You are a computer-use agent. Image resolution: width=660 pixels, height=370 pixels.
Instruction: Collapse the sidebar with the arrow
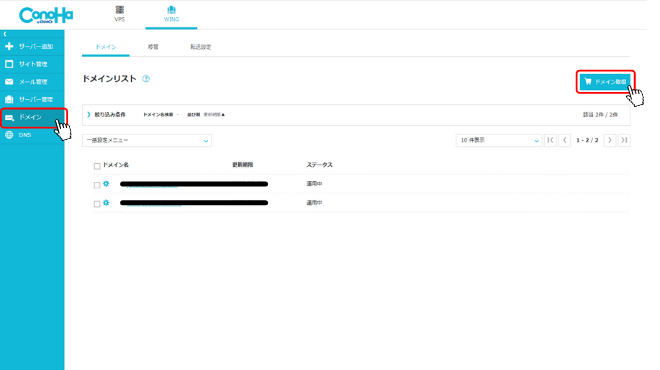(x=5, y=34)
